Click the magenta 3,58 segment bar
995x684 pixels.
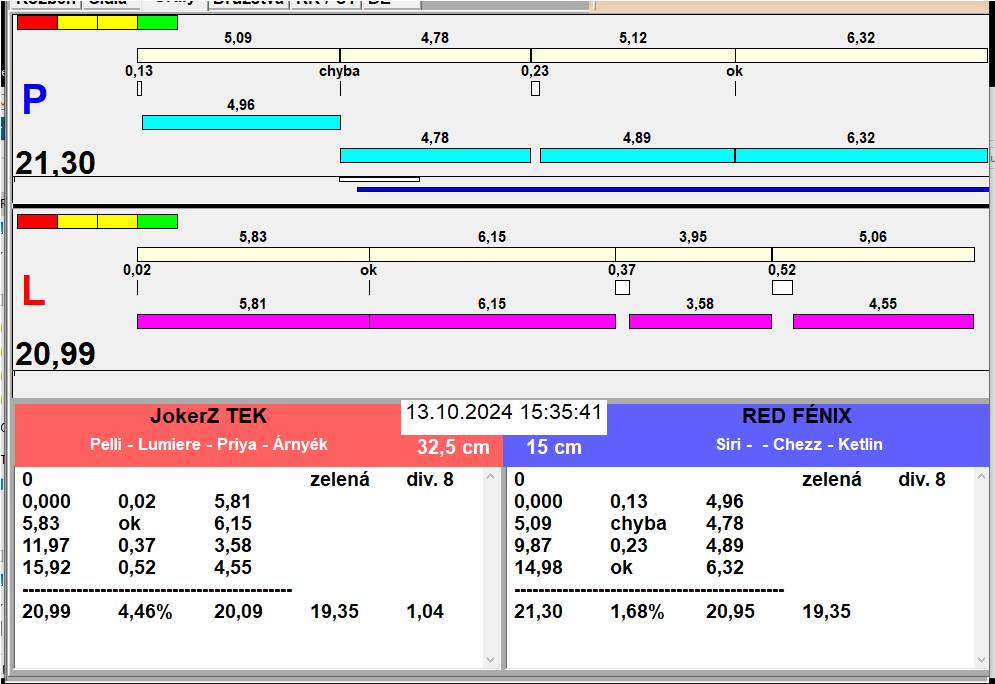tap(701, 321)
